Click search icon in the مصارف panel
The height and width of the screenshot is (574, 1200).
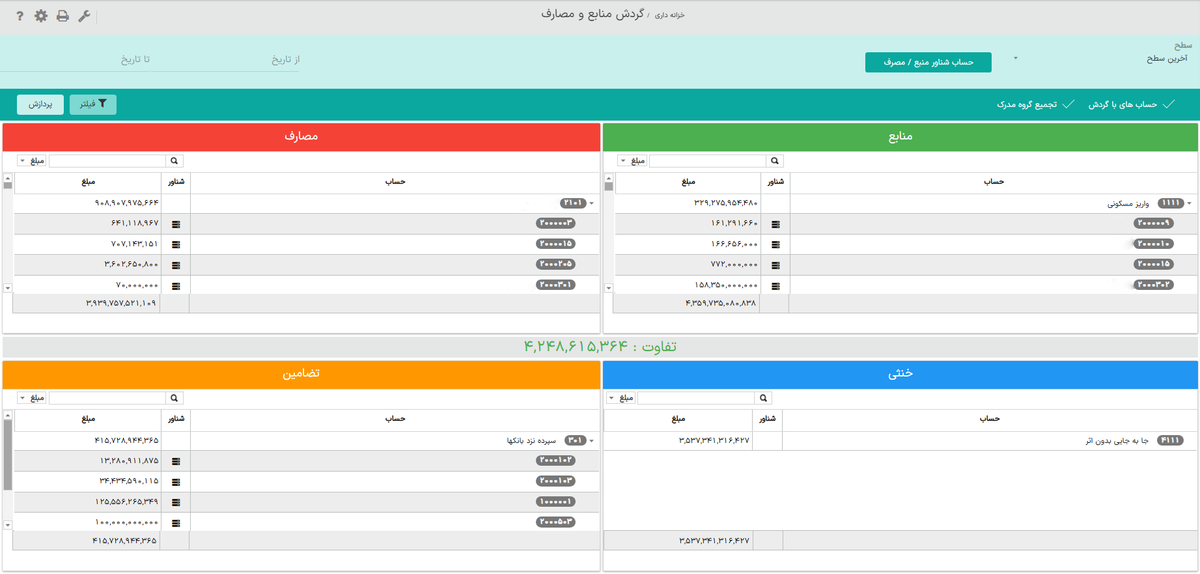[175, 160]
